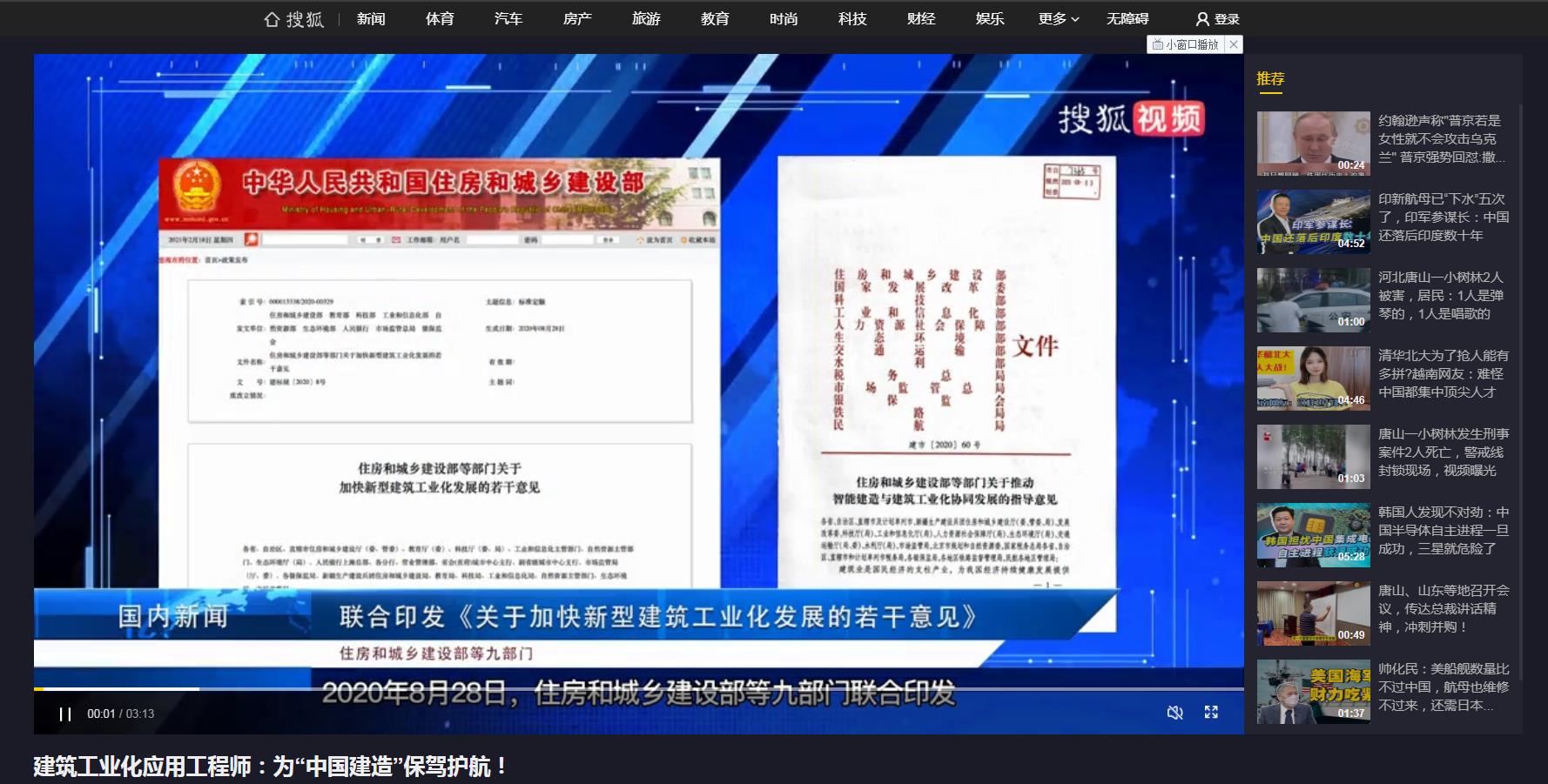Open the 教育 navigation item
Viewport: 1548px width, 784px height.
point(715,18)
